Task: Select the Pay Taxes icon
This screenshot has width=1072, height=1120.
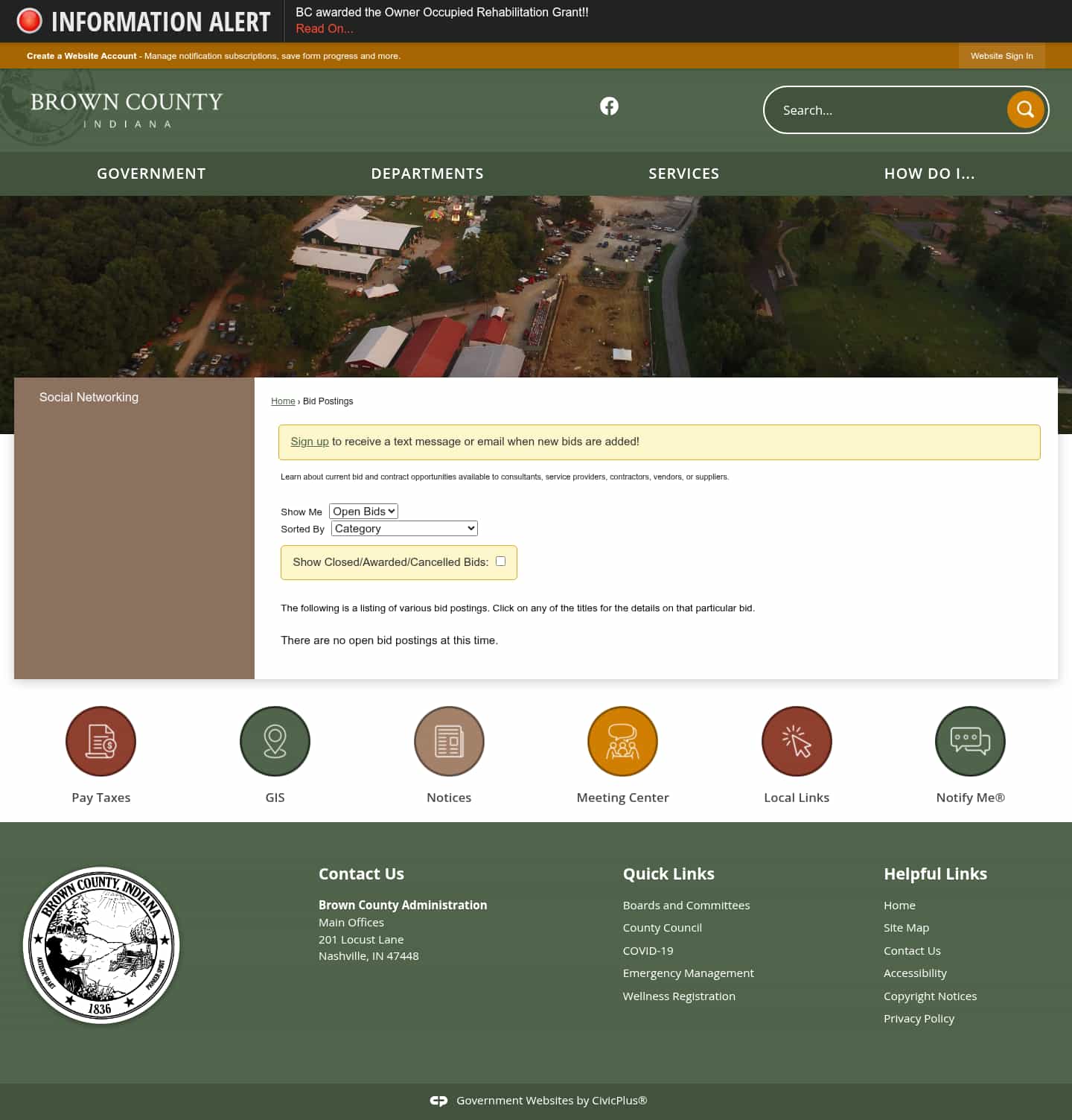Action: pyautogui.click(x=101, y=741)
